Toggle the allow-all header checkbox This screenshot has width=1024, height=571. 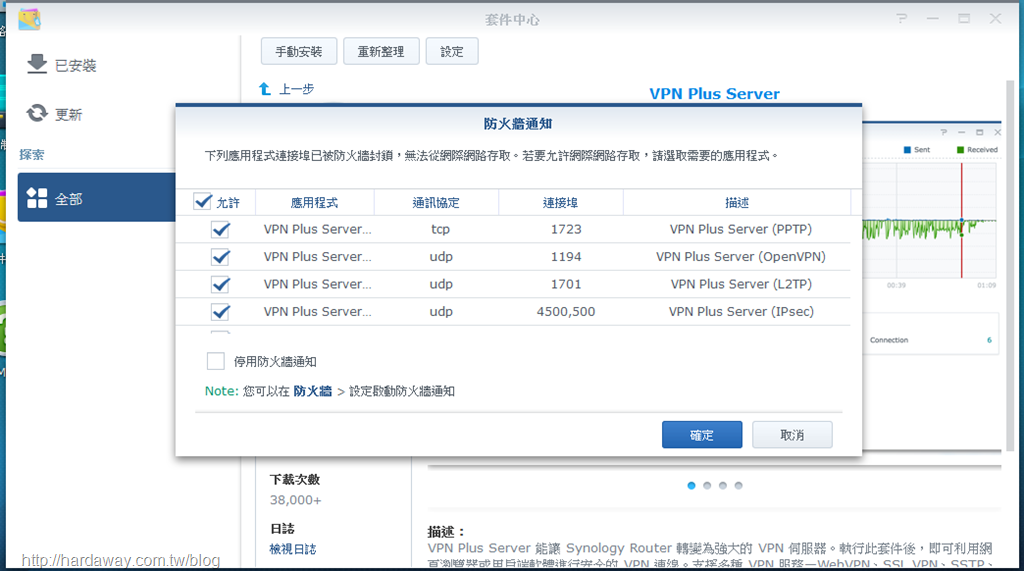pos(202,201)
